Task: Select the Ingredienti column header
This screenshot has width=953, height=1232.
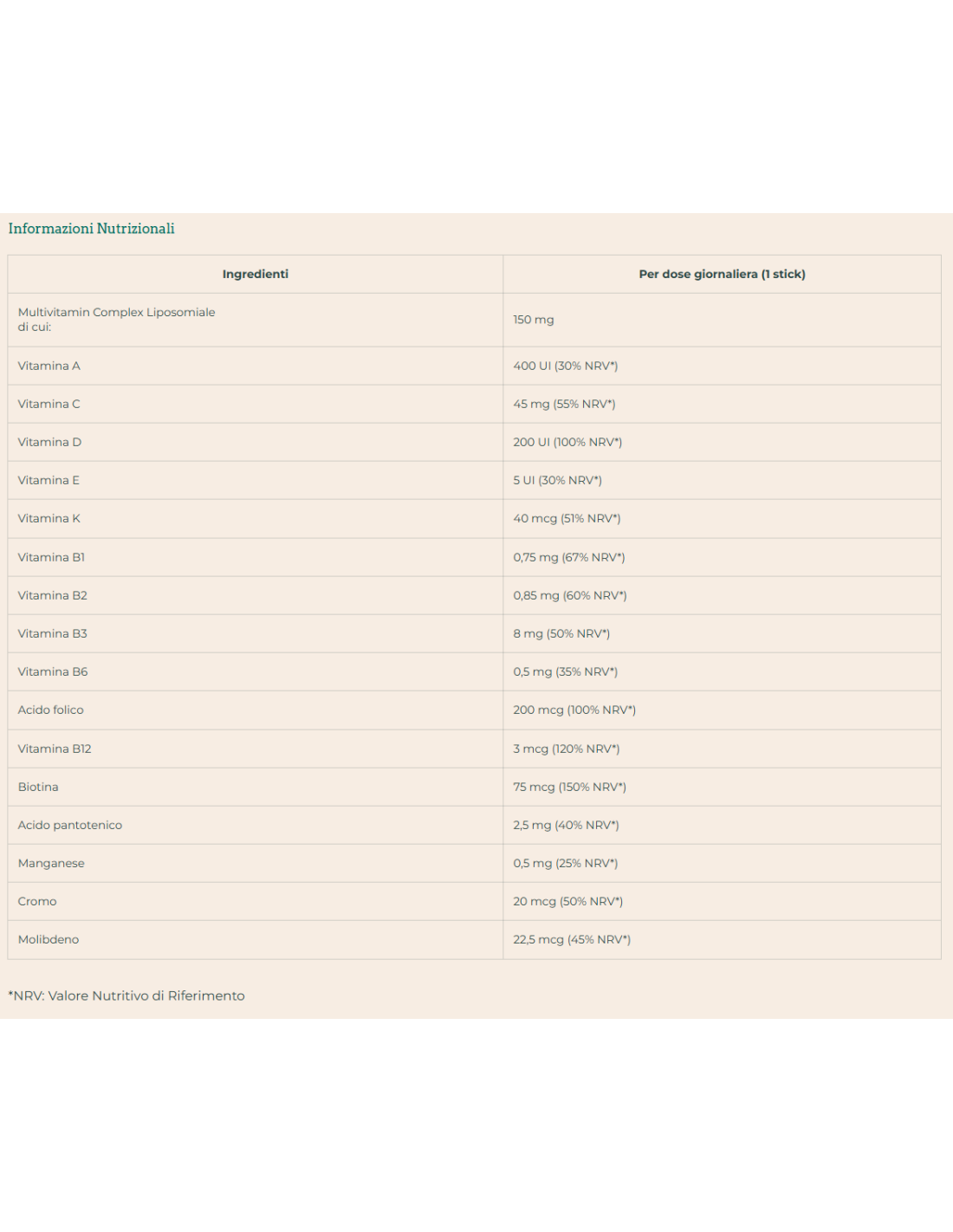Action: (255, 274)
